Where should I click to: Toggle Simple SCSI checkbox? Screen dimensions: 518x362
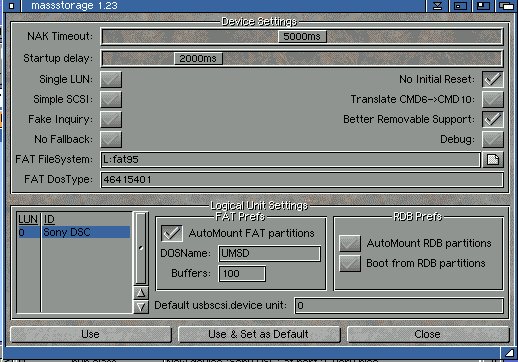pos(111,99)
